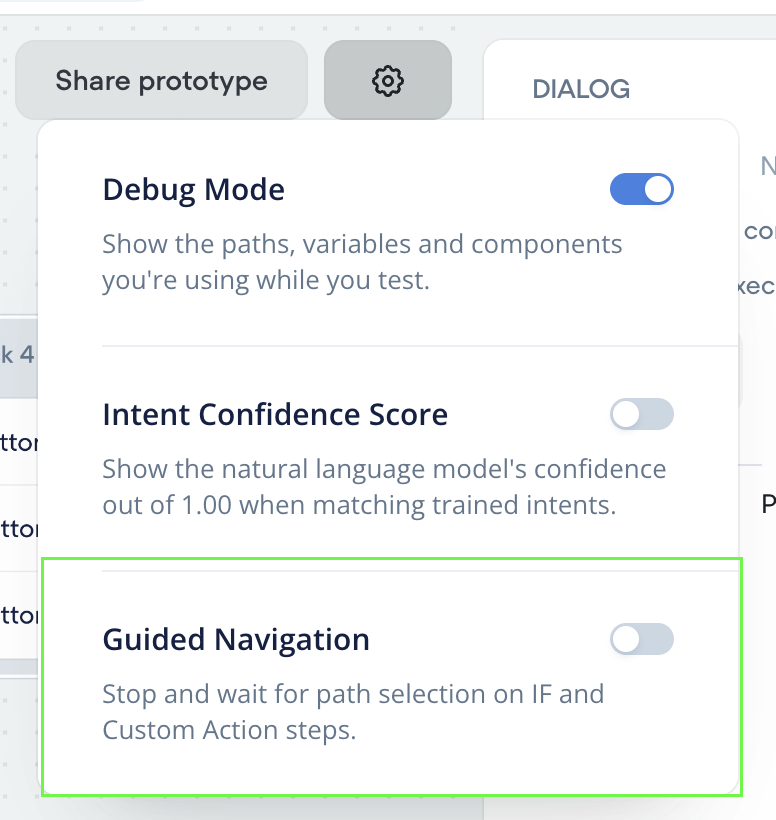This screenshot has width=776, height=820.
Task: Open the gear settings menu
Action: point(387,81)
